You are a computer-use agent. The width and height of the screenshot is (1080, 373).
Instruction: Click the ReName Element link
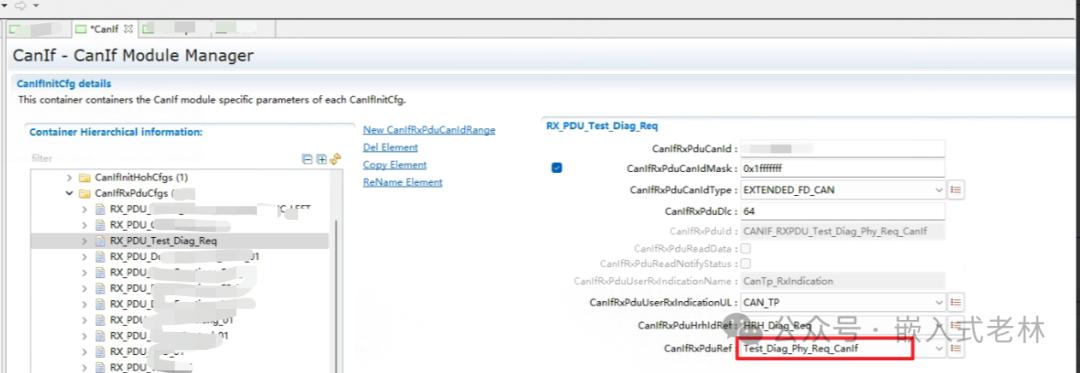[402, 182]
